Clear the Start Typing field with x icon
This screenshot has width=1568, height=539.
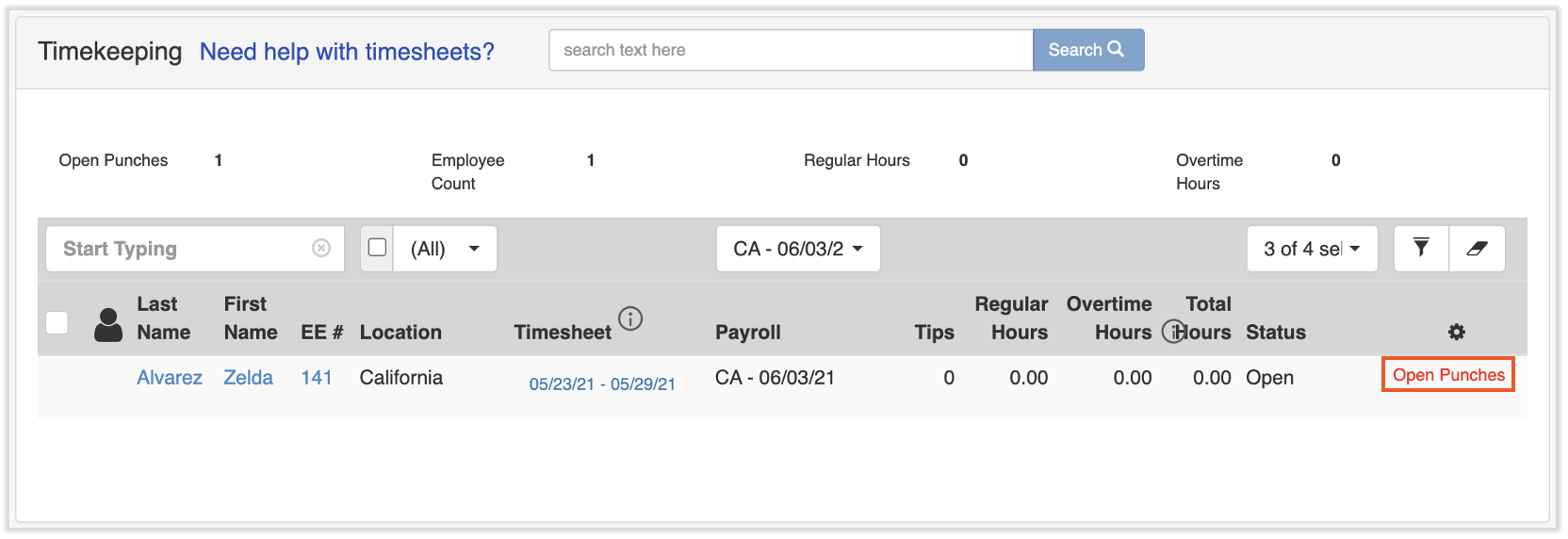click(x=321, y=248)
